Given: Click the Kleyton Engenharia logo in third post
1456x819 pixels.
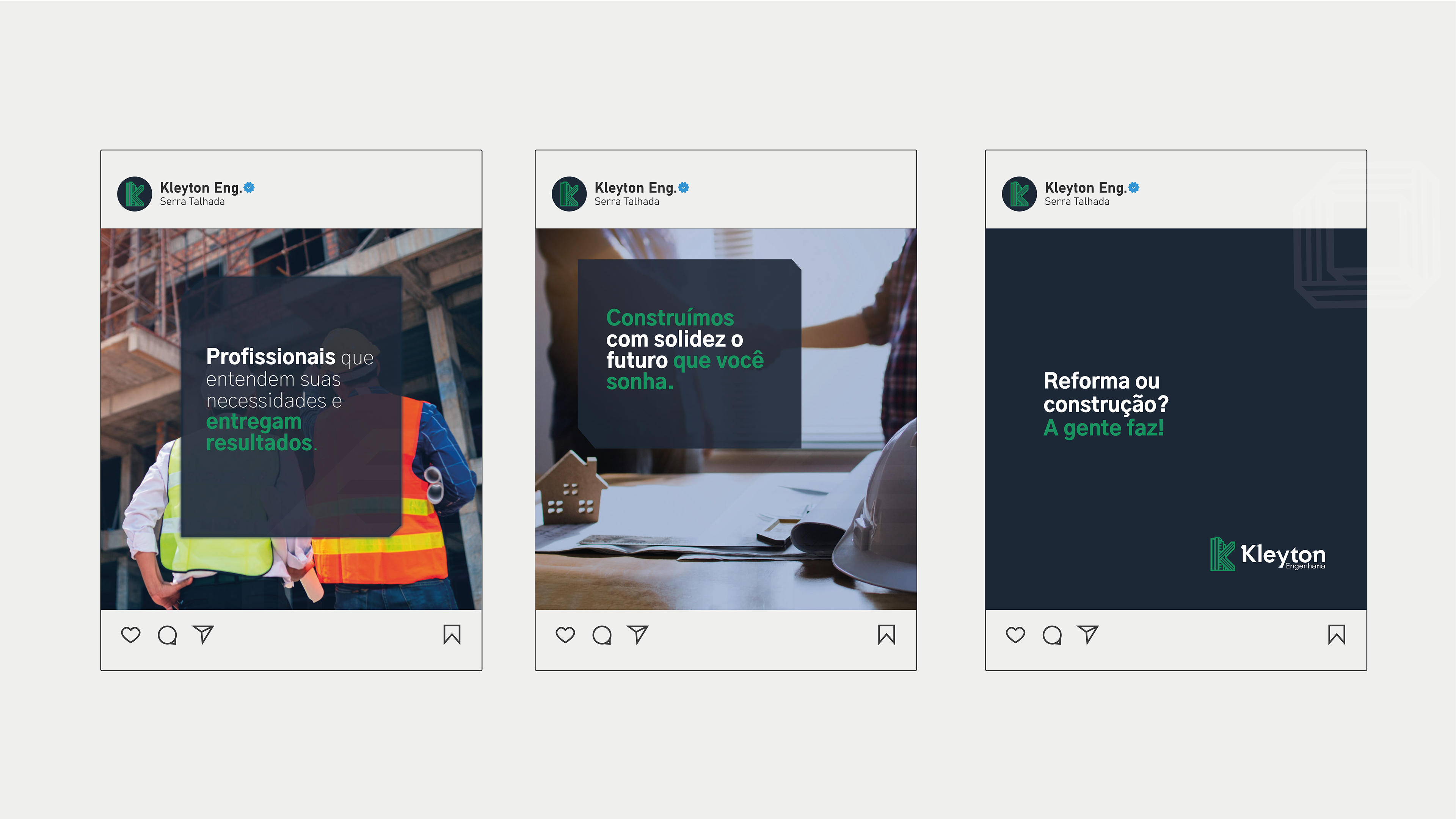Looking at the screenshot, I should tap(1267, 554).
